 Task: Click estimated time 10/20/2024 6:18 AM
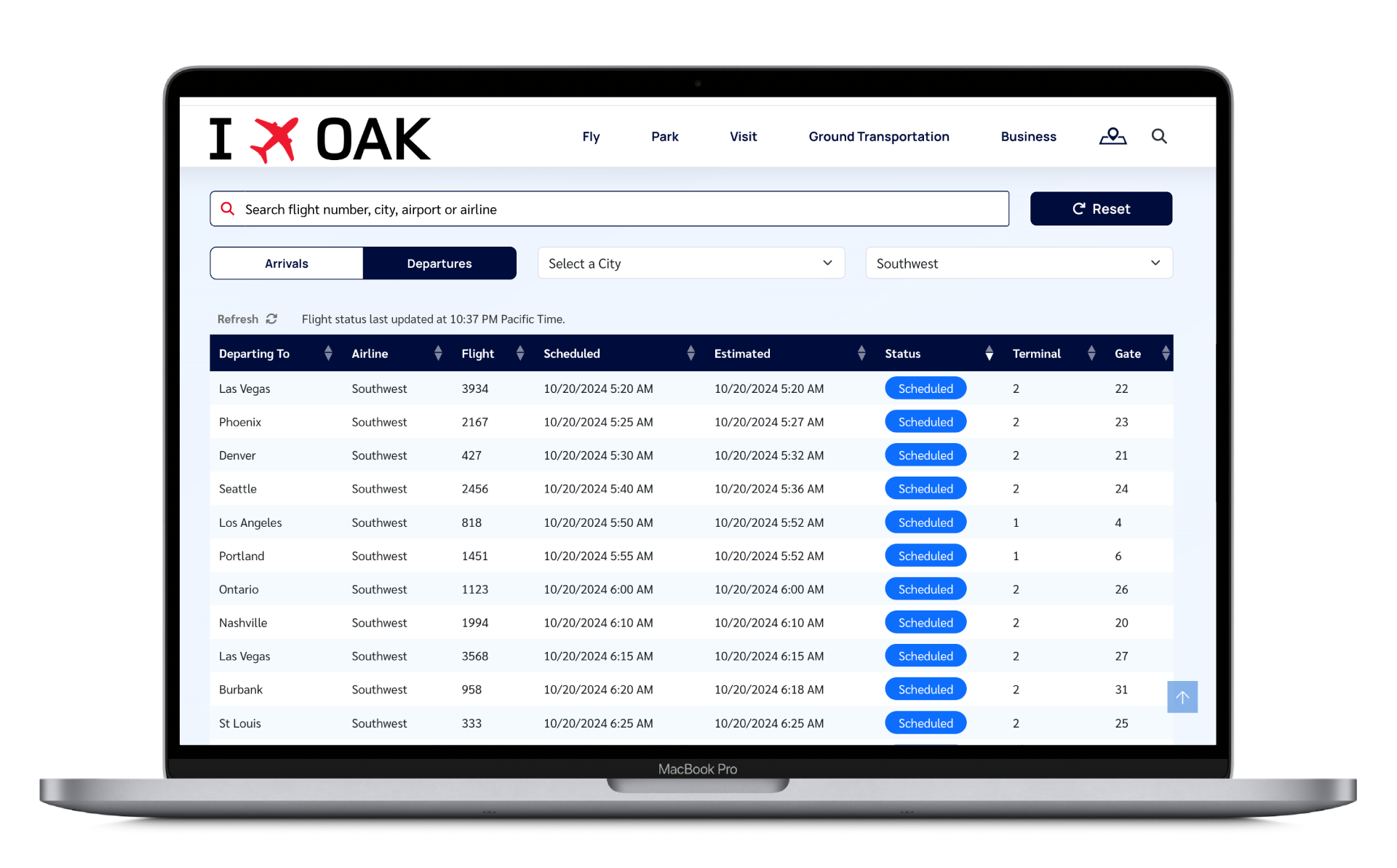pos(769,690)
